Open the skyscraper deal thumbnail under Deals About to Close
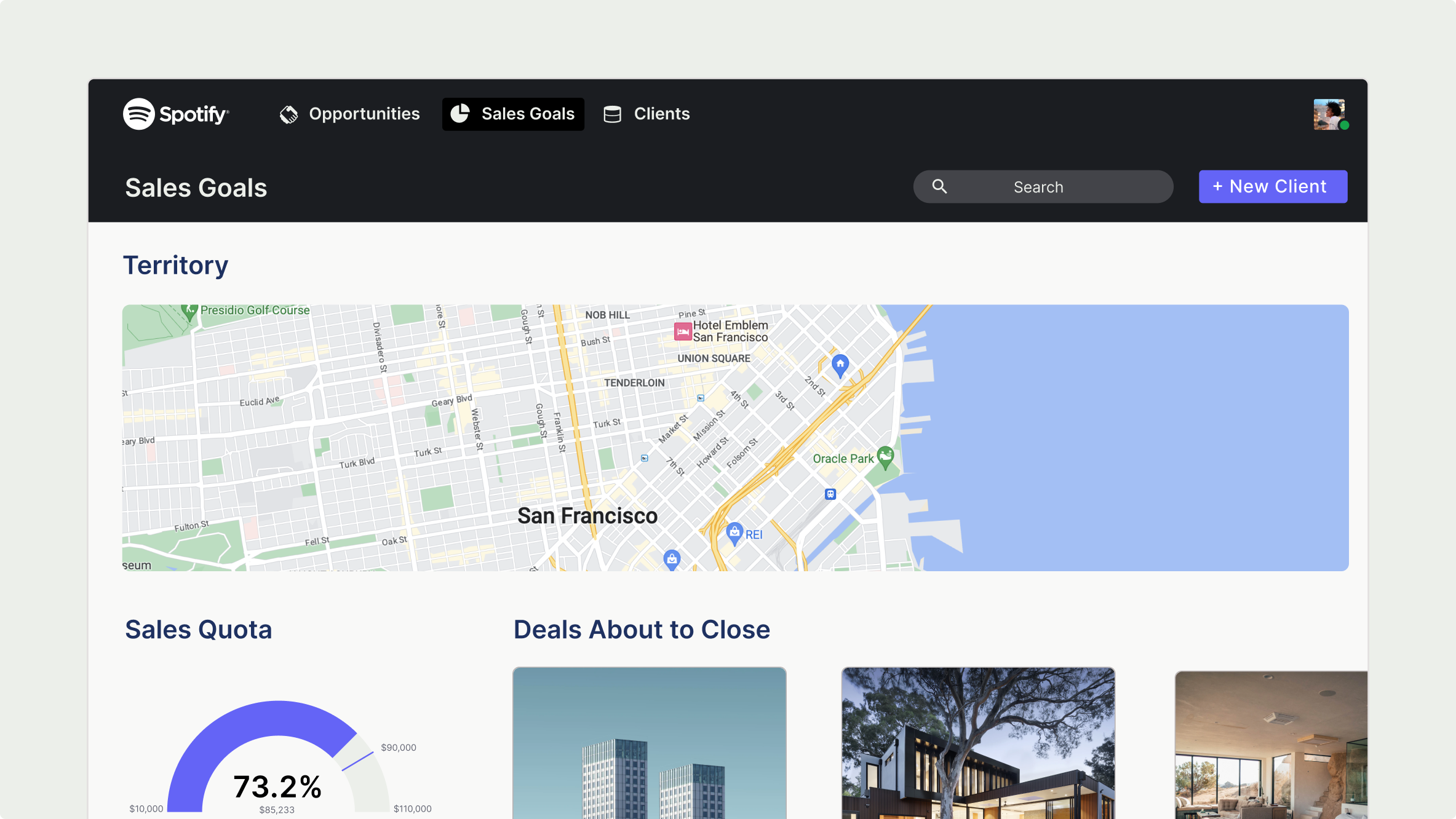1456x819 pixels. pyautogui.click(x=650, y=744)
